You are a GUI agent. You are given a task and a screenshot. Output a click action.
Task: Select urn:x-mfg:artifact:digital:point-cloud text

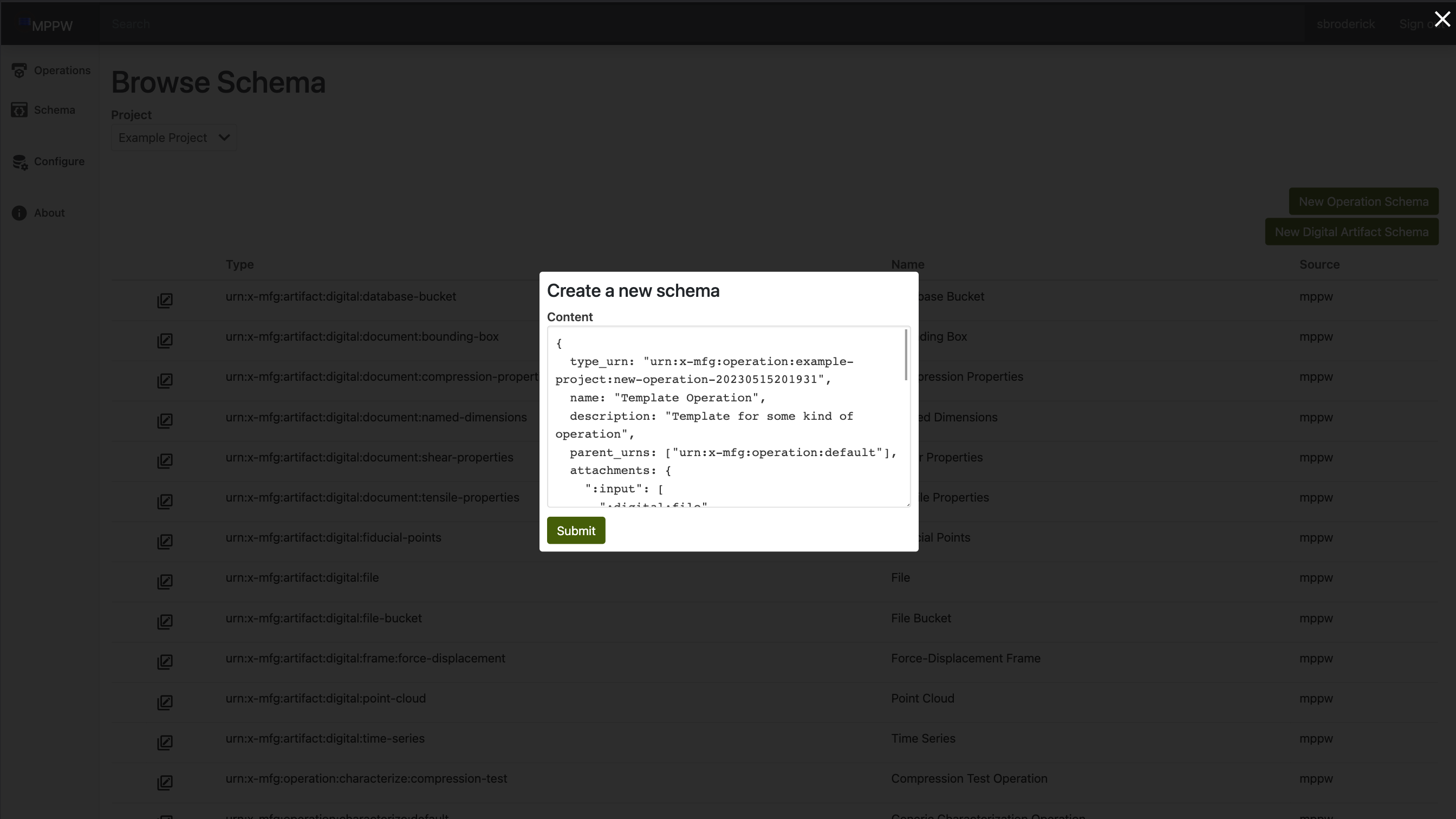[326, 699]
